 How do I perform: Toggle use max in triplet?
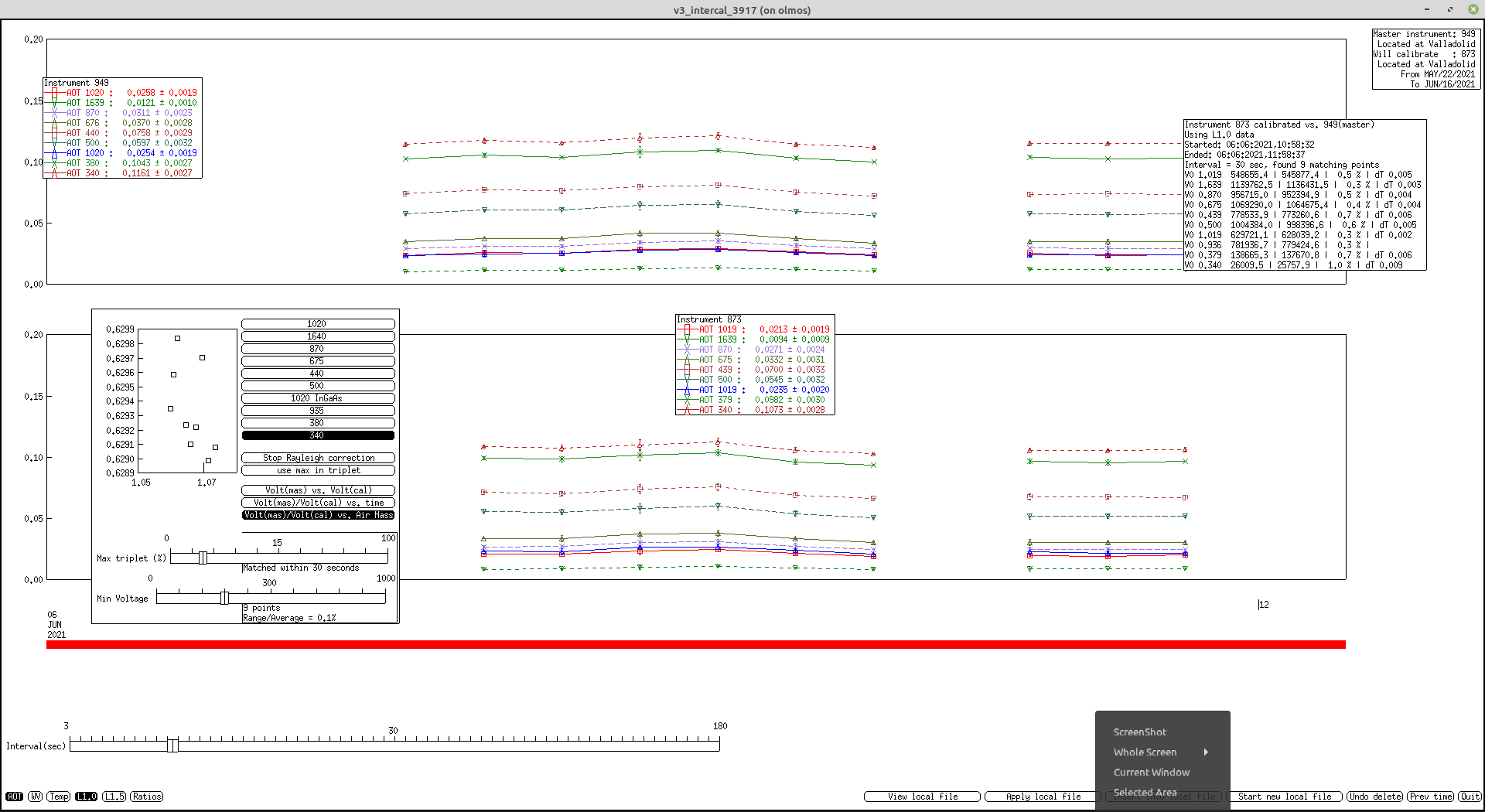pos(318,470)
